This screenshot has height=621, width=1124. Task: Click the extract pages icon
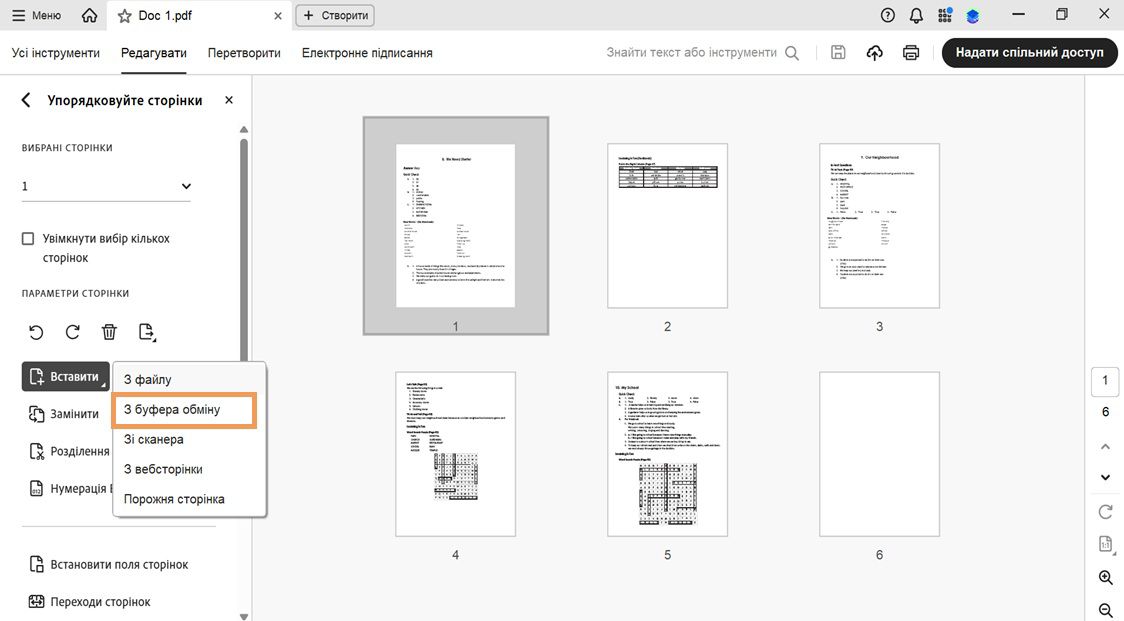point(146,332)
